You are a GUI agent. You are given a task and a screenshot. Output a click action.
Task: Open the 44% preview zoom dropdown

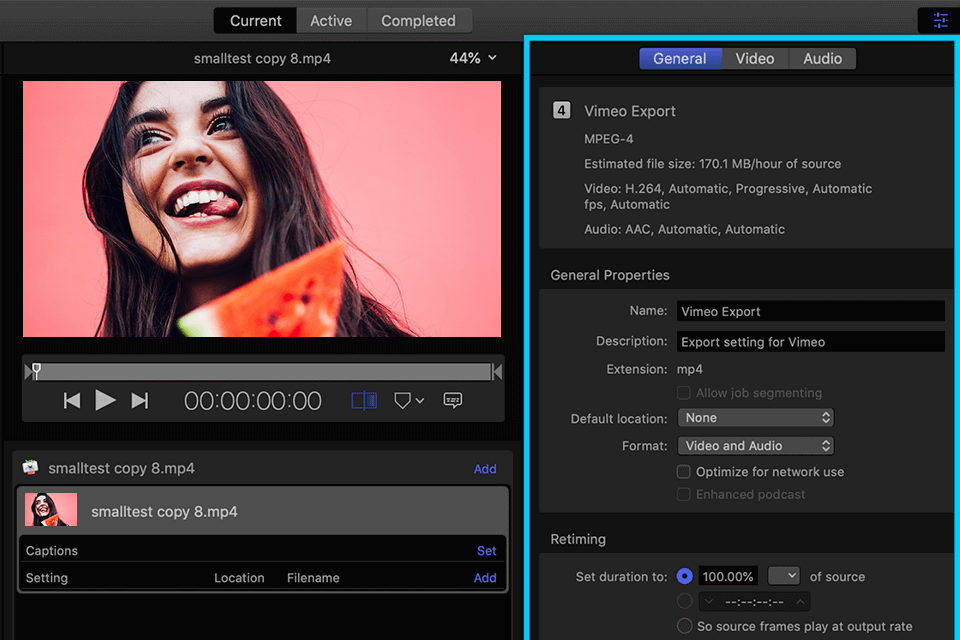pos(472,59)
